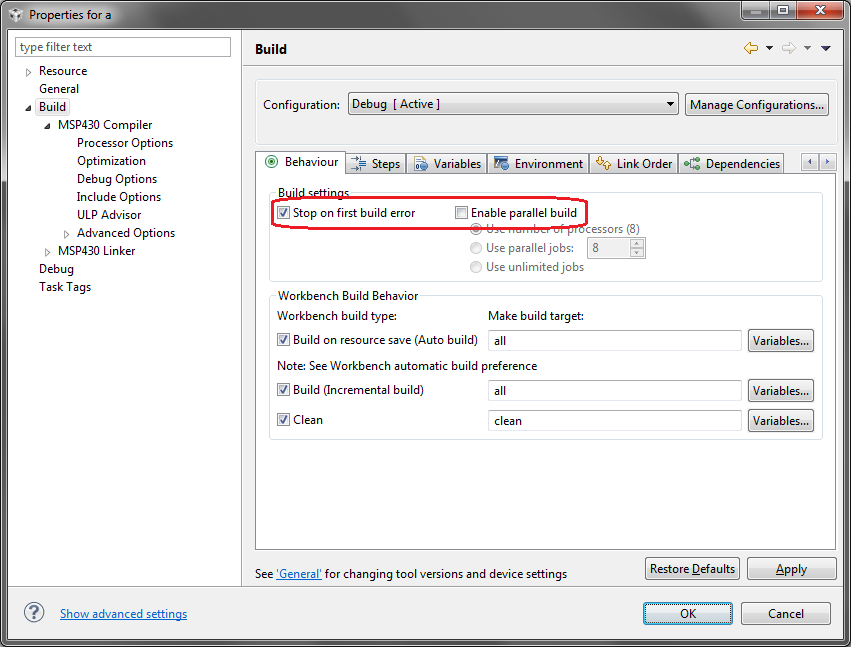
Task: Select Task Tags in the sidebar
Action: pos(65,287)
